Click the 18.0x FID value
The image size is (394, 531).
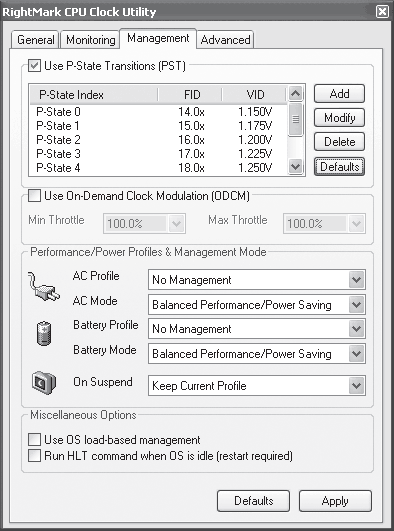click(x=191, y=168)
